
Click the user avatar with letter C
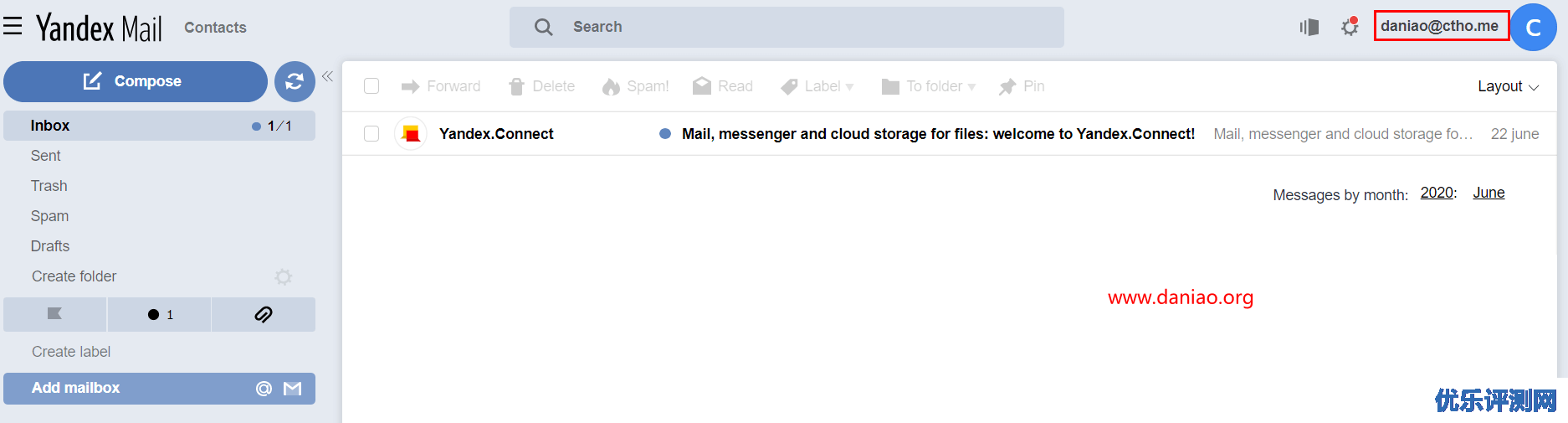(x=1533, y=28)
